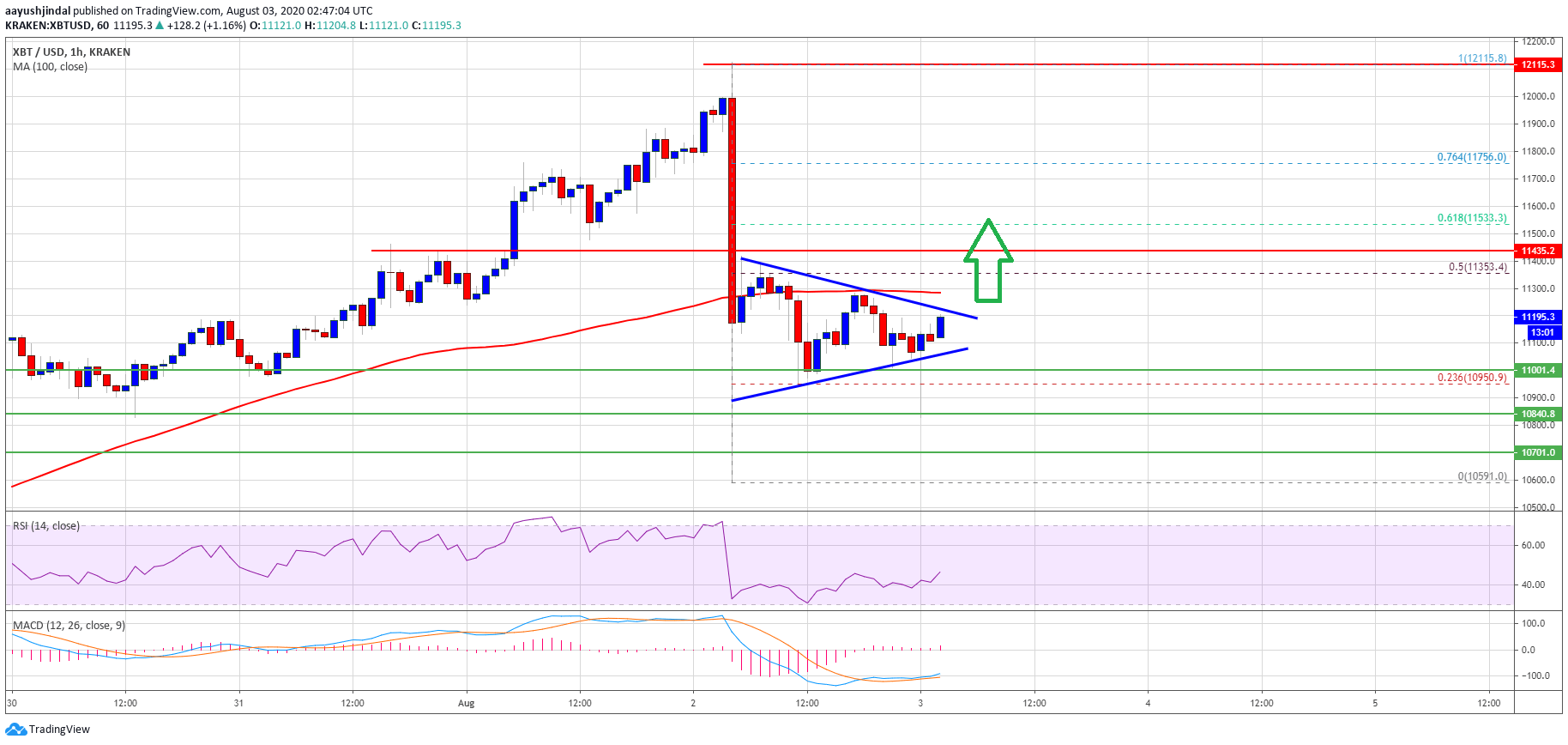The height and width of the screenshot is (745, 1568).
Task: Select the MACD (12, 26, close, 9) label
Action: 69,626
